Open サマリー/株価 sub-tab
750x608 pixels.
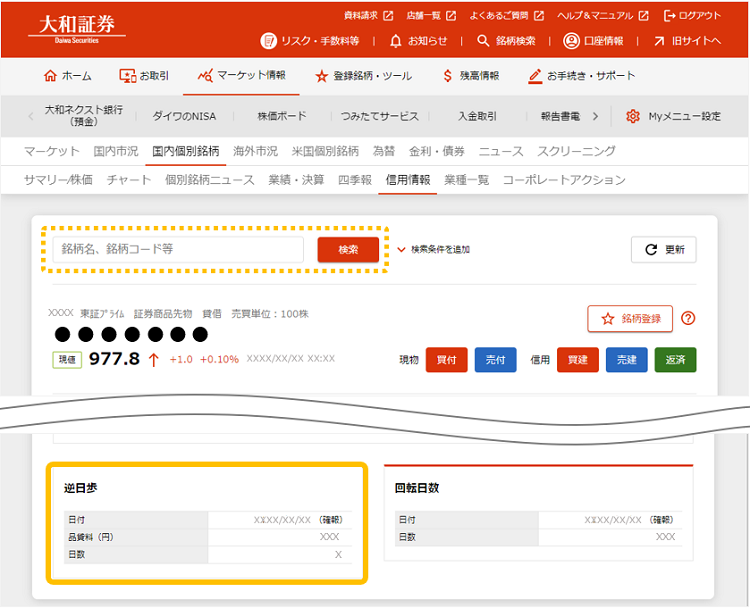[x=58, y=180]
